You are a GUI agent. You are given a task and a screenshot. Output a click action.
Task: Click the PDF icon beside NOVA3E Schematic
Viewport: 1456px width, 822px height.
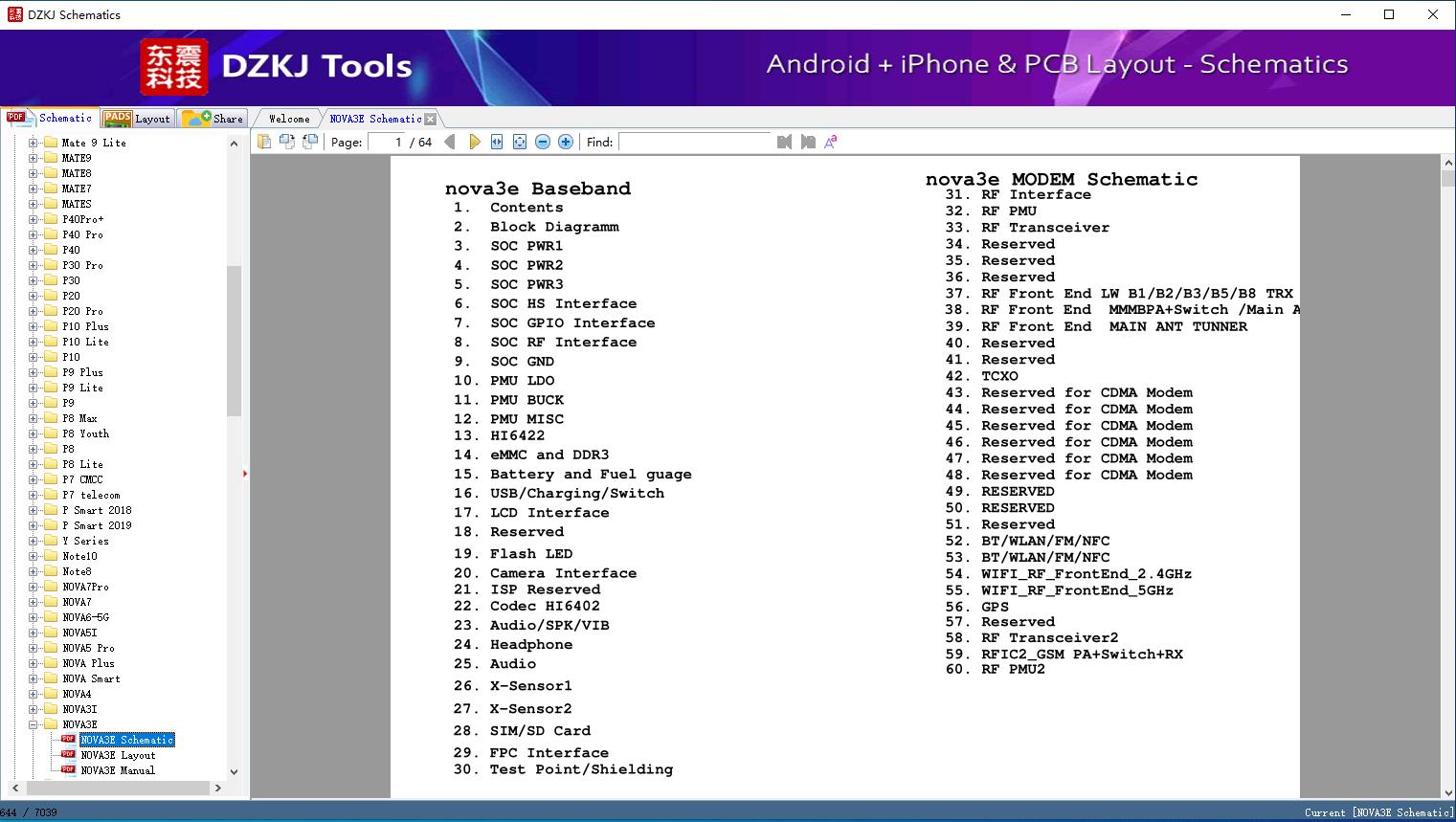click(x=68, y=739)
